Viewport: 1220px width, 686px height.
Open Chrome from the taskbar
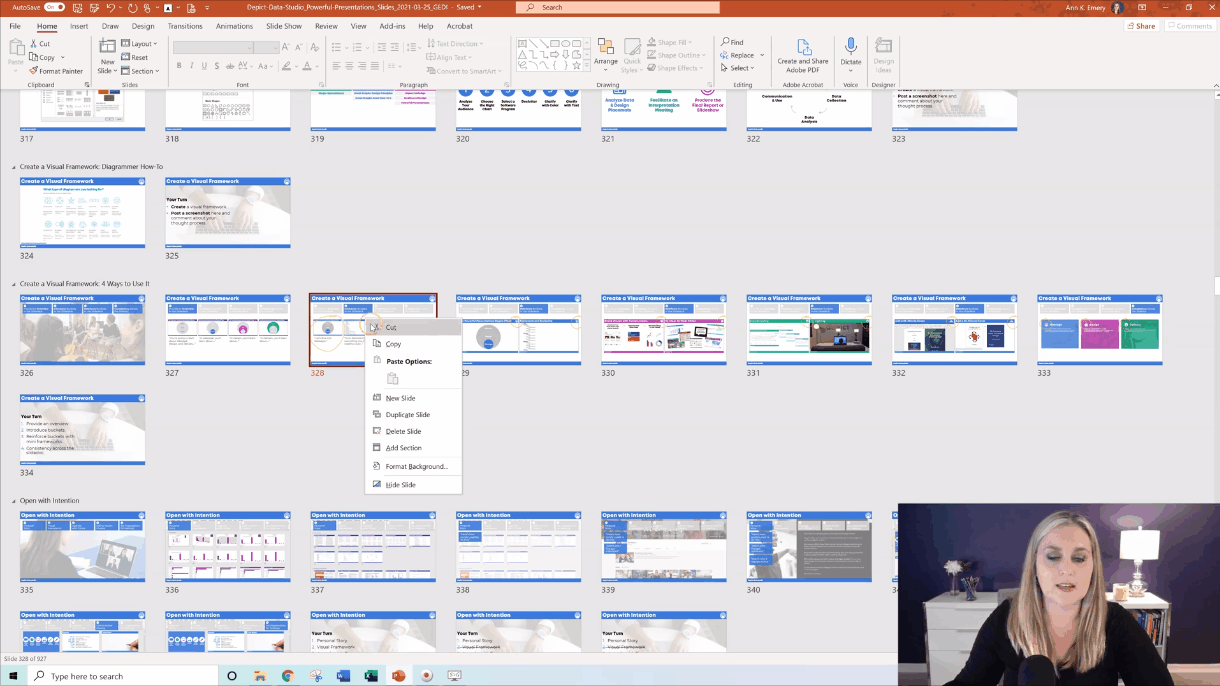[x=288, y=676]
